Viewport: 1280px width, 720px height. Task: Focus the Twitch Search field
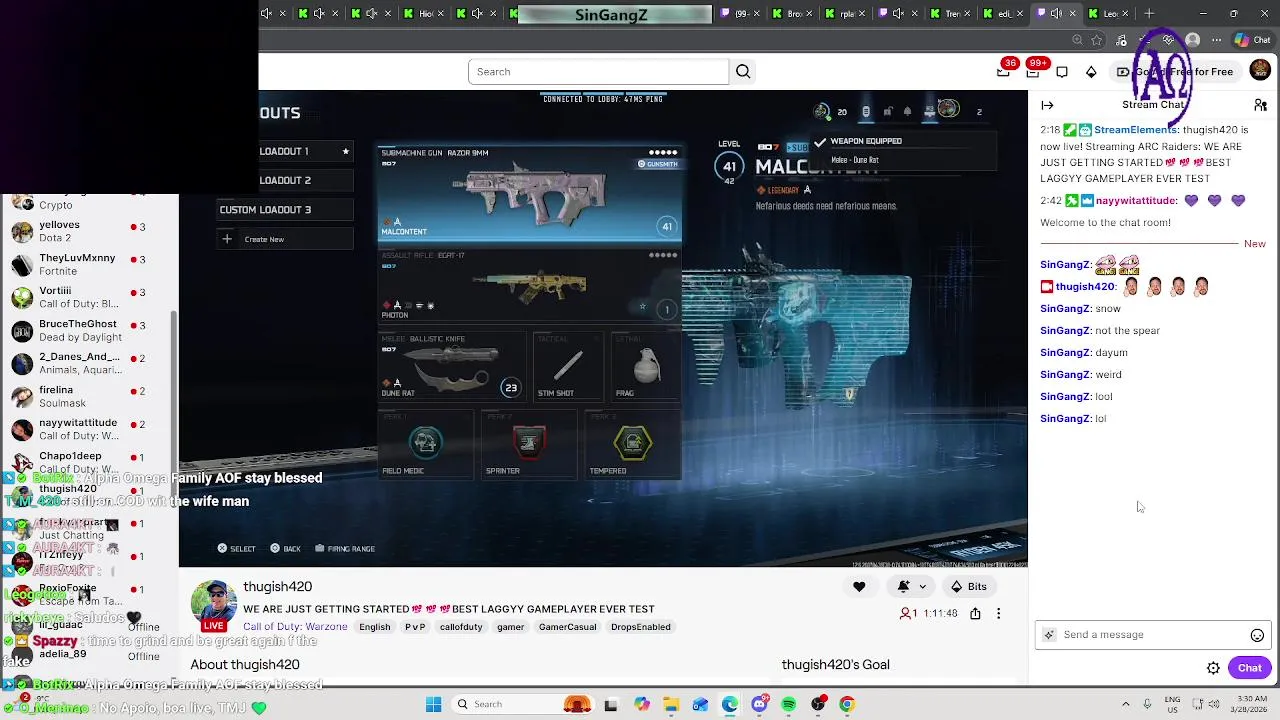pos(598,72)
